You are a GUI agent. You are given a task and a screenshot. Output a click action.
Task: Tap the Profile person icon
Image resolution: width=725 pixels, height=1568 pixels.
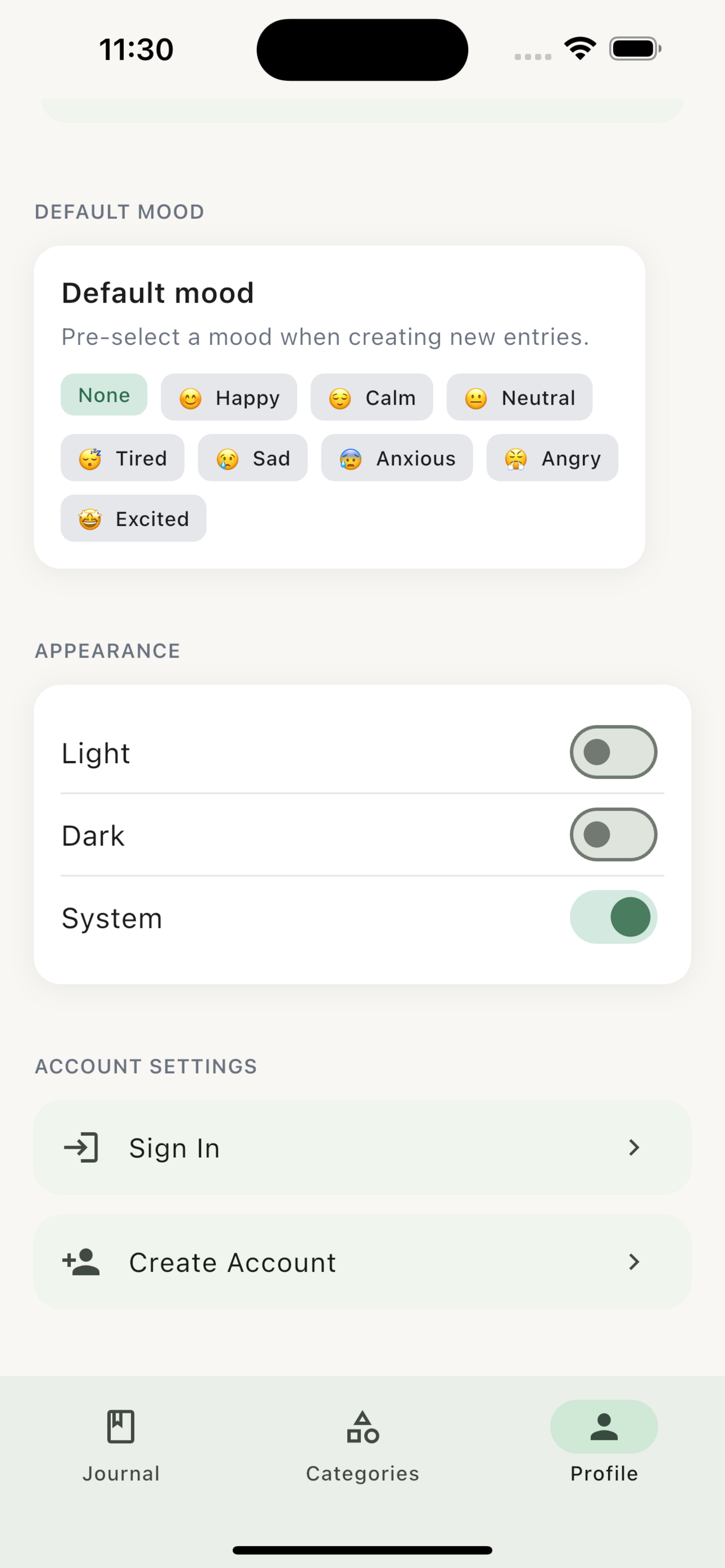[x=604, y=1426]
